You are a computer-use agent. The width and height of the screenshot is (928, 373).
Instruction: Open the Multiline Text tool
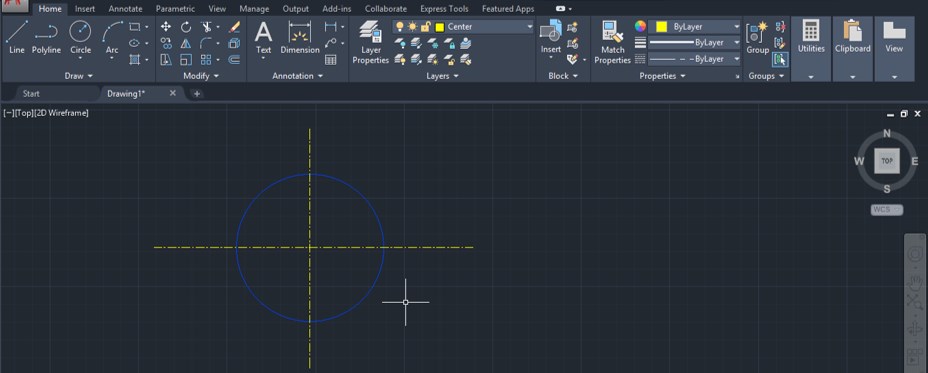(263, 37)
